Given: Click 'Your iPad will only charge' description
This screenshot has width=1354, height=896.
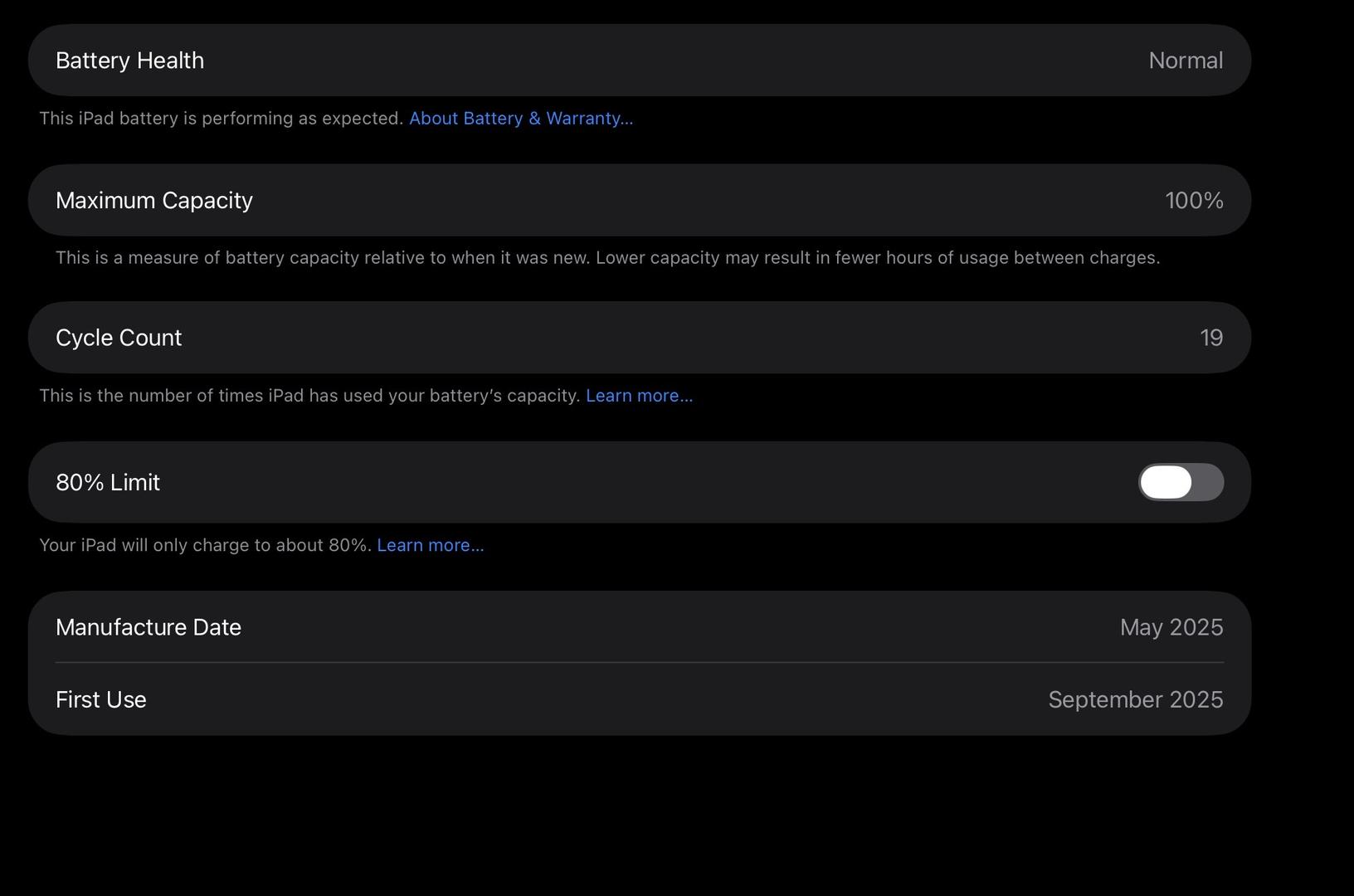Looking at the screenshot, I should [205, 545].
